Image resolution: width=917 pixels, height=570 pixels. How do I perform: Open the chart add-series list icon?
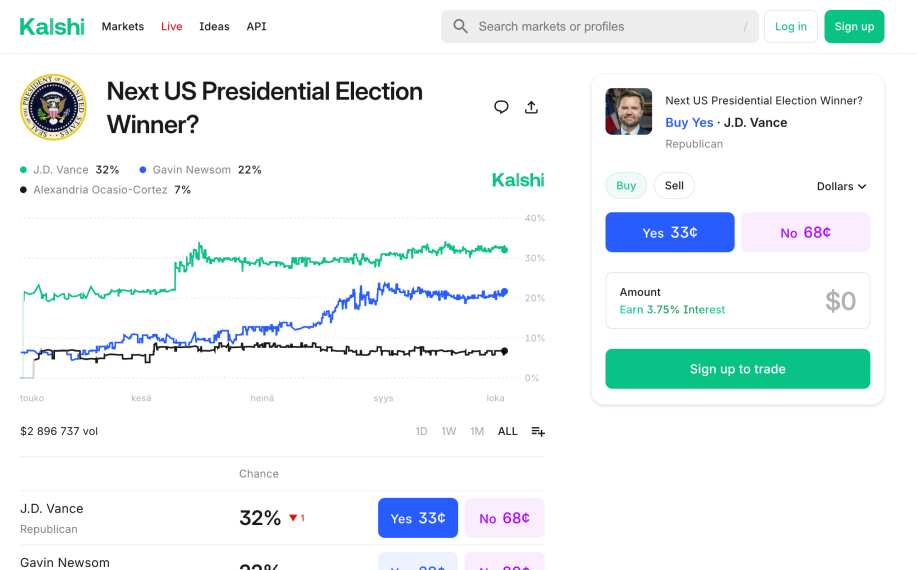pyautogui.click(x=538, y=431)
